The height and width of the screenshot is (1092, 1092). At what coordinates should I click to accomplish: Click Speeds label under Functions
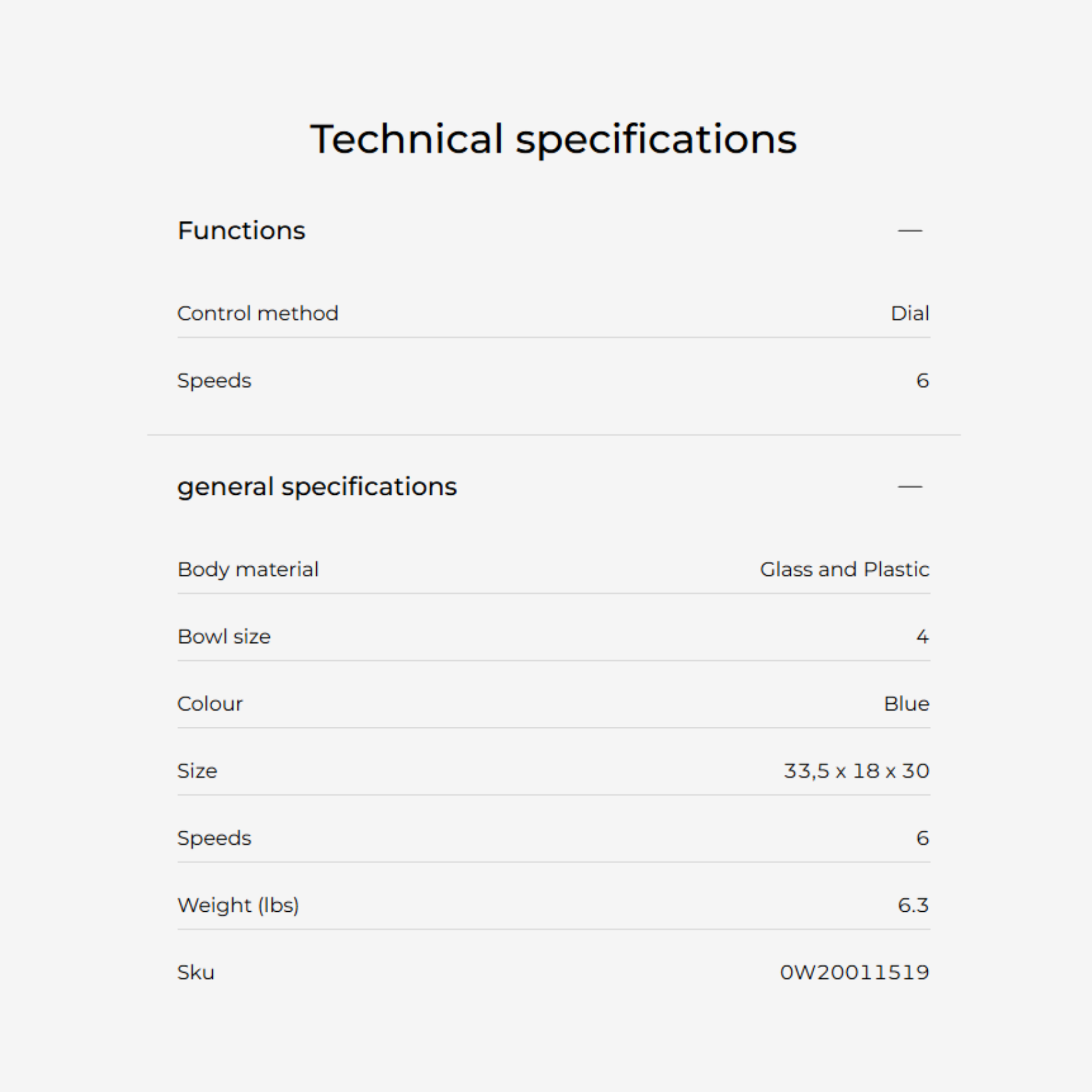point(214,380)
